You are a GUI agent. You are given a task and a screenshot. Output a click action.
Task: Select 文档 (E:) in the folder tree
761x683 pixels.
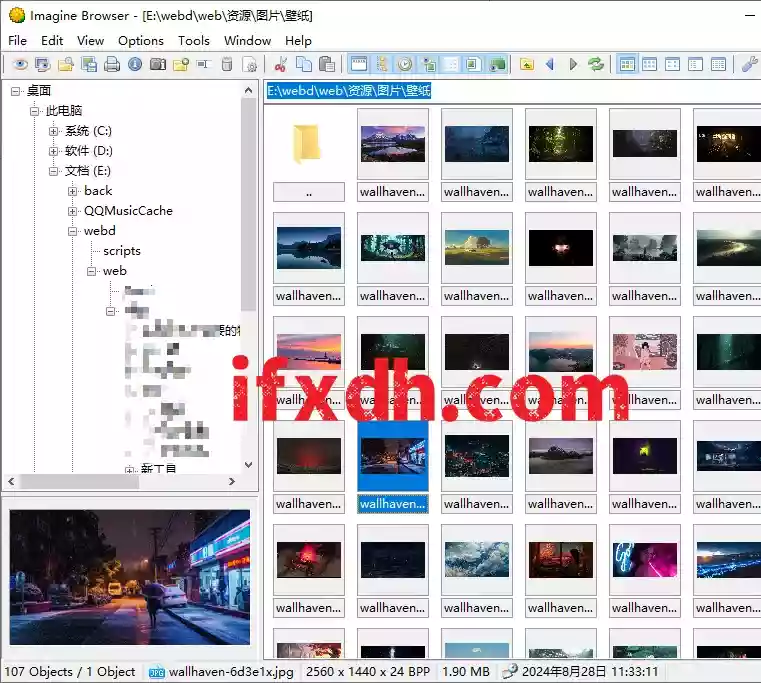coord(87,171)
